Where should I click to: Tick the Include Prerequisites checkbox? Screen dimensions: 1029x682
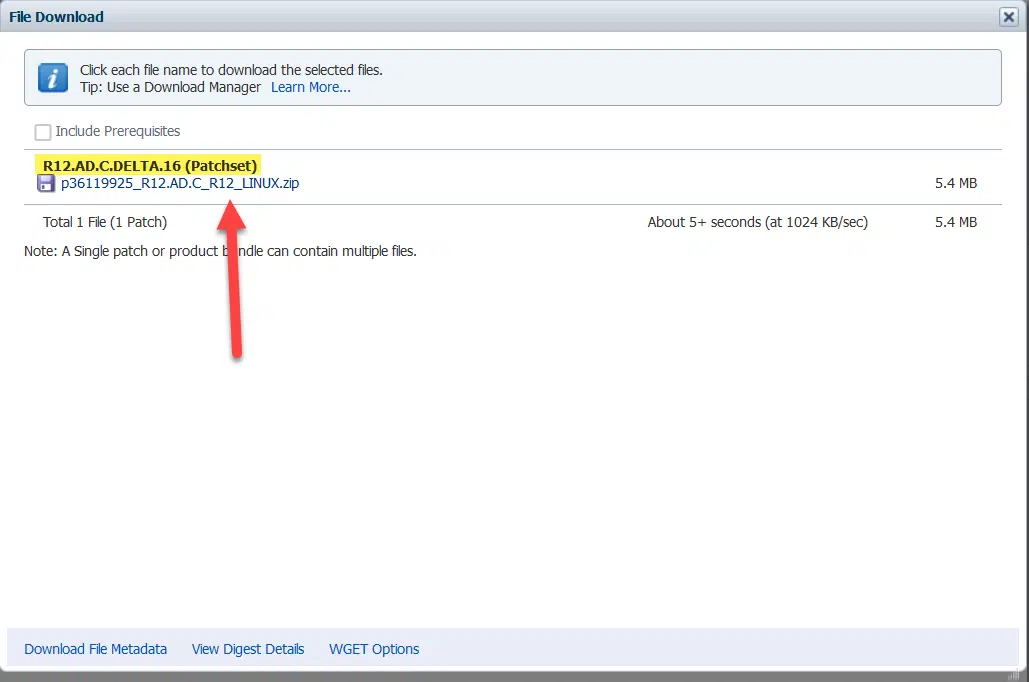pyautogui.click(x=43, y=132)
